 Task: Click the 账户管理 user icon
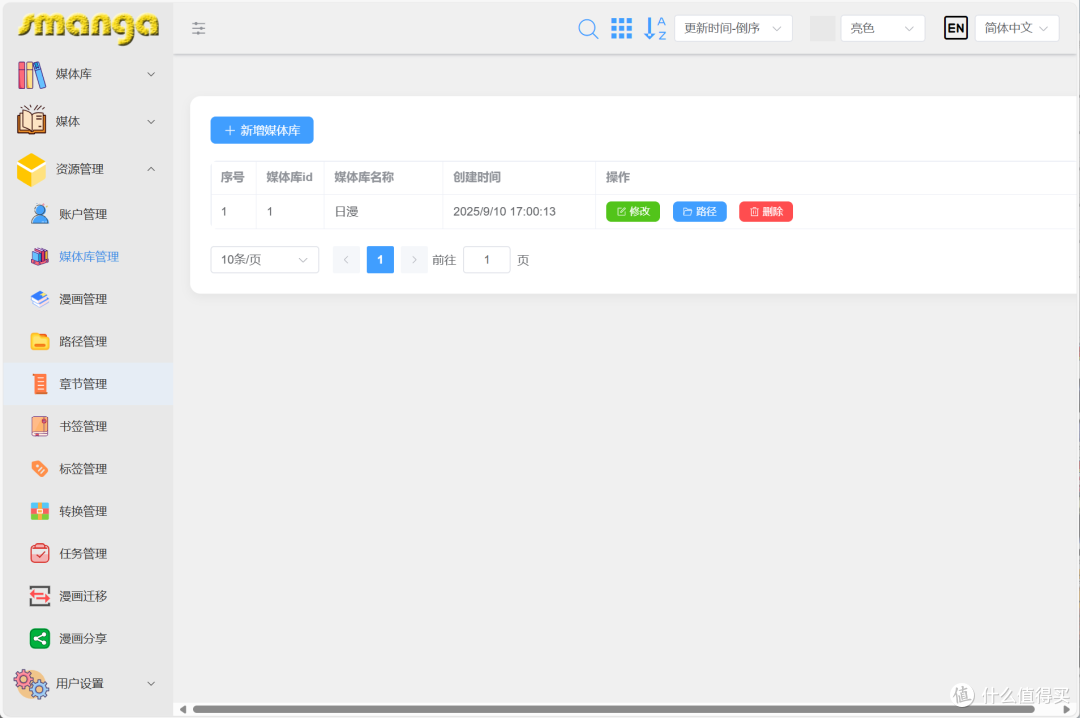[x=40, y=214]
